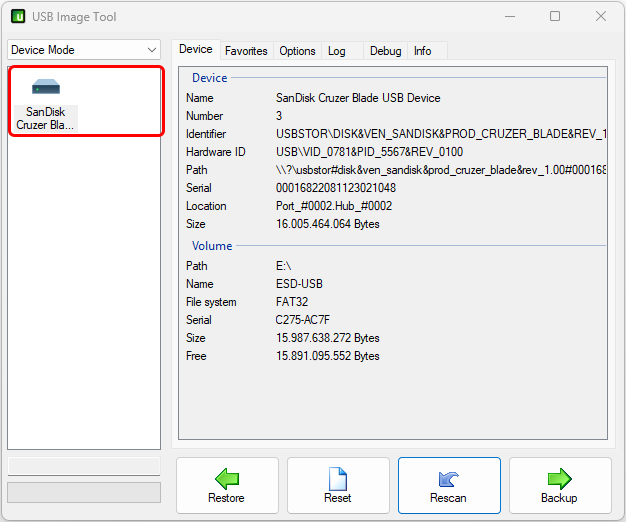Click the Identifier value starting with USBSTOR\DISK
This screenshot has height=522, width=626.
pyautogui.click(x=441, y=134)
